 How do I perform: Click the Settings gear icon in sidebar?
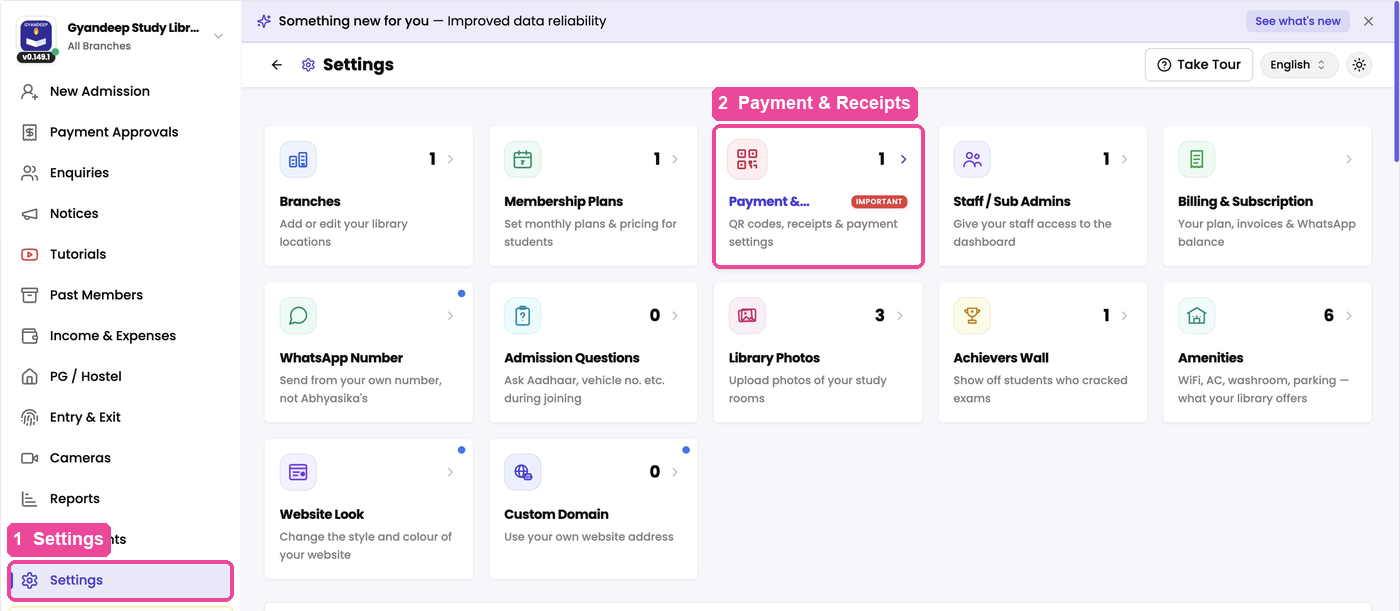pos(30,580)
